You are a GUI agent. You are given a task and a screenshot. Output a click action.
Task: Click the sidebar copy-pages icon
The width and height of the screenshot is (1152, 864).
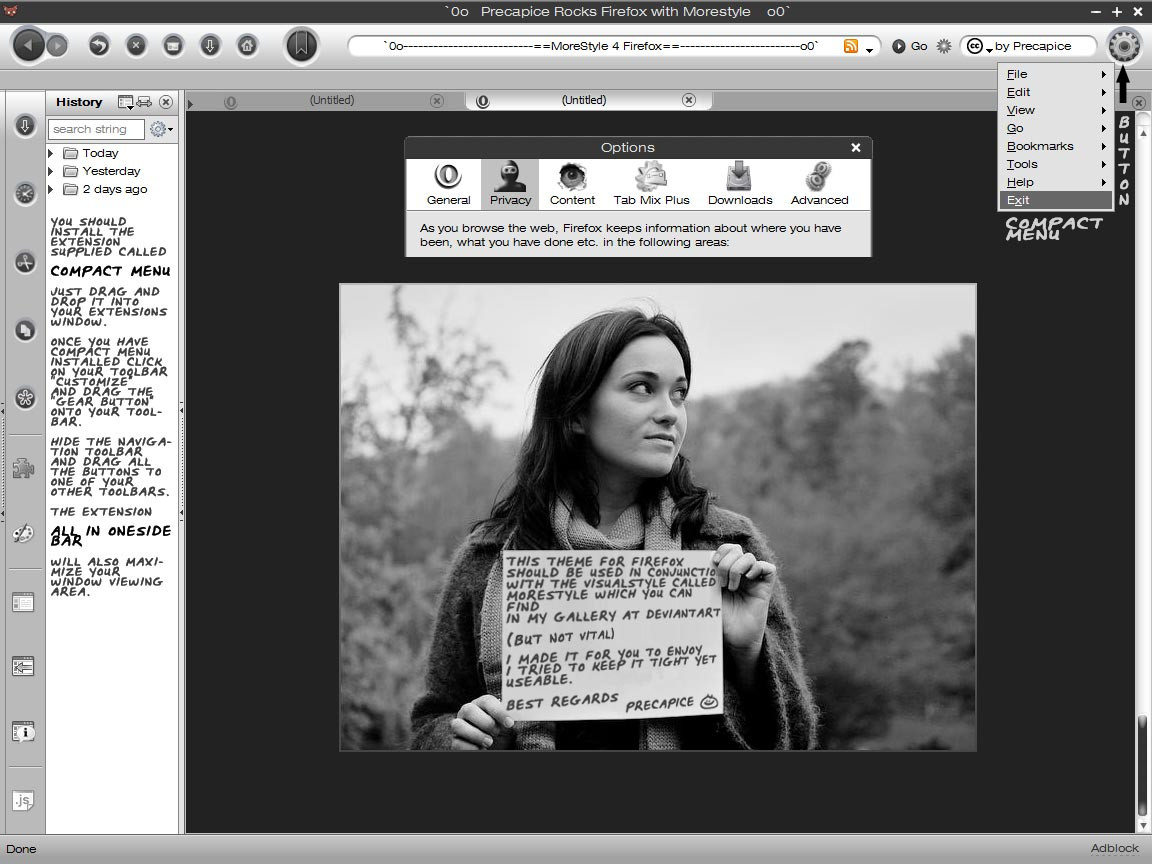pos(25,330)
